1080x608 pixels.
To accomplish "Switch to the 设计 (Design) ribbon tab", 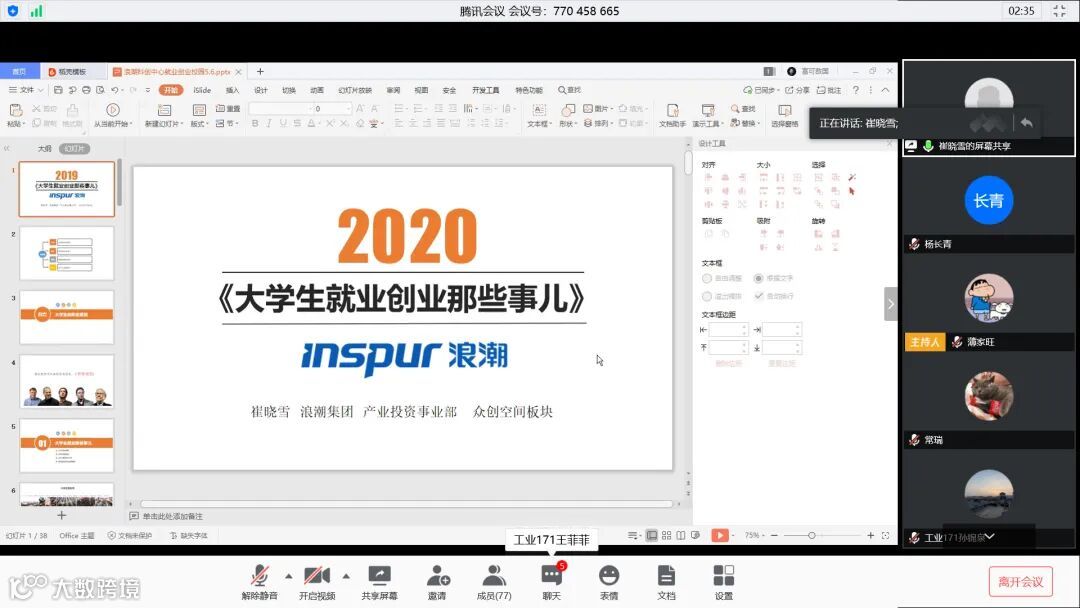I will coord(260,90).
